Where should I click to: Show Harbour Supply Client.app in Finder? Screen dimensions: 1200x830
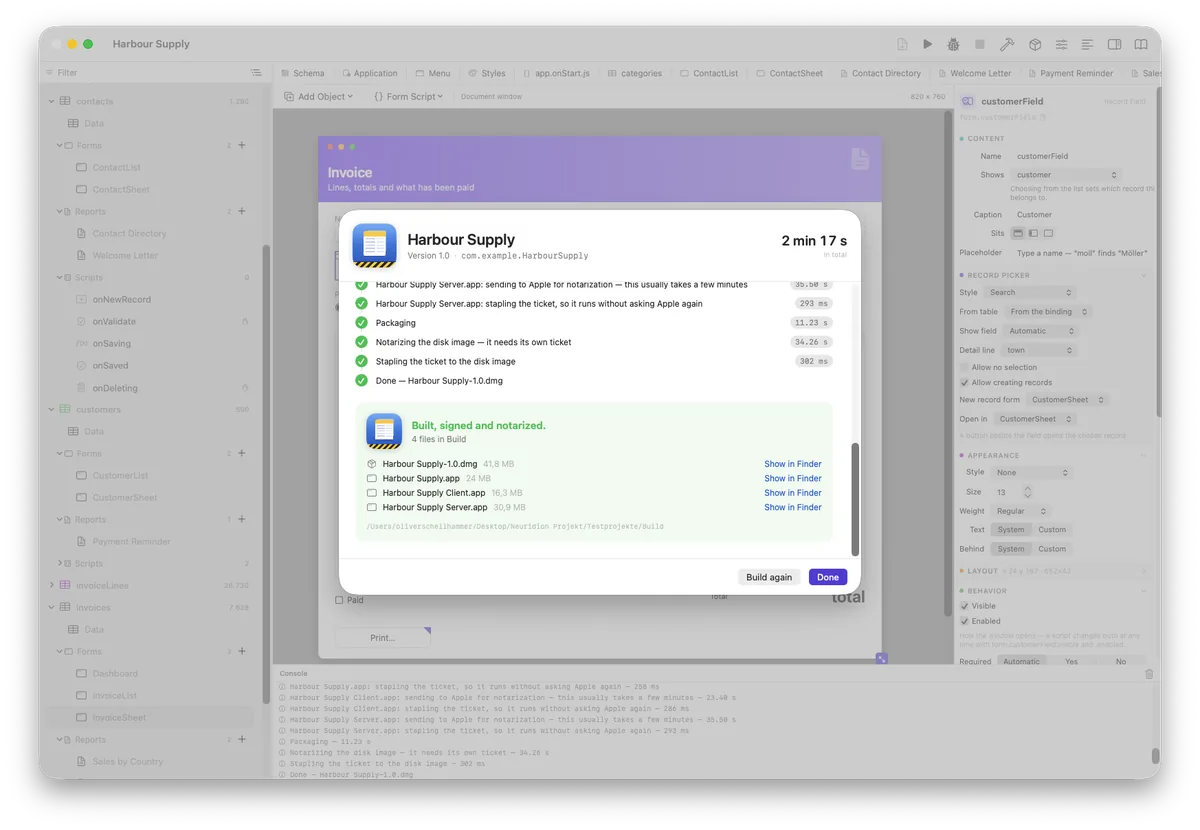point(793,493)
